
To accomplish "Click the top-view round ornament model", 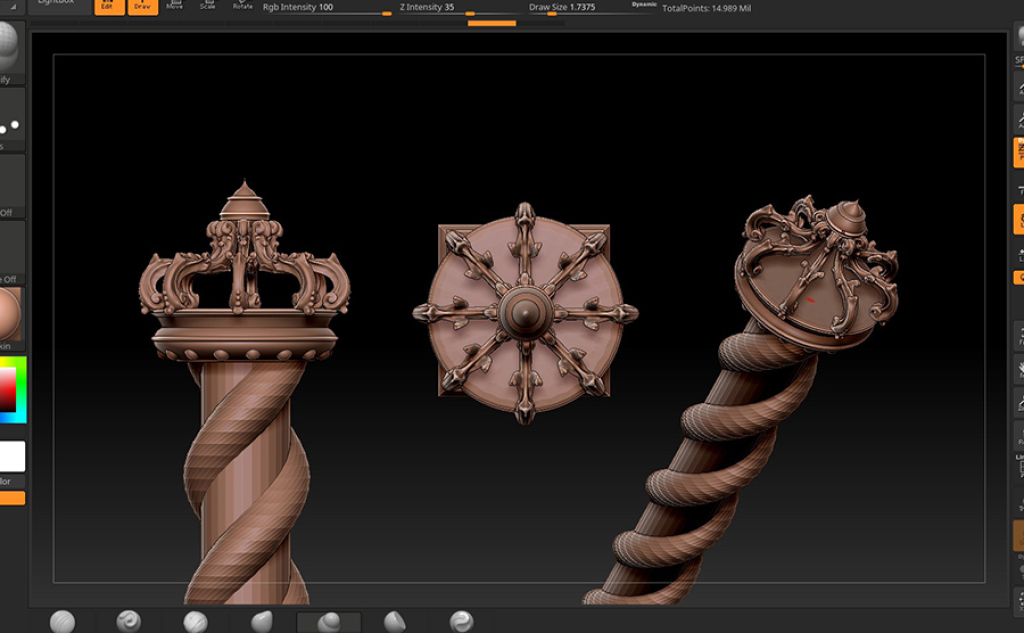I will [x=525, y=313].
